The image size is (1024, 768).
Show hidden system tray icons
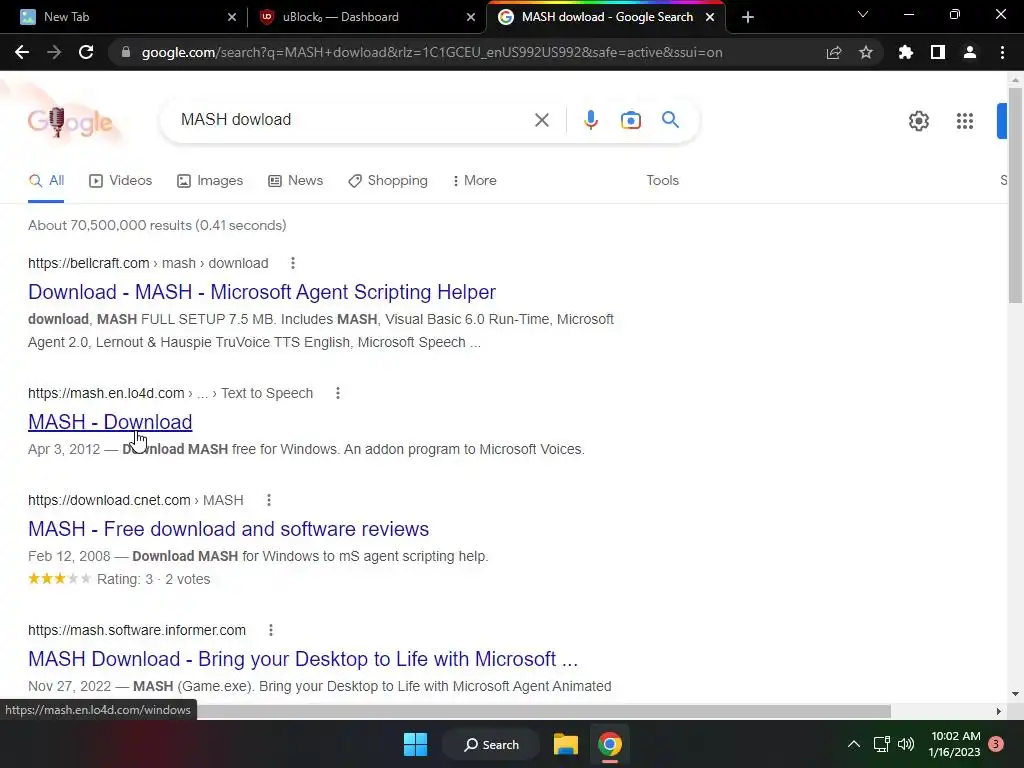(x=854, y=744)
